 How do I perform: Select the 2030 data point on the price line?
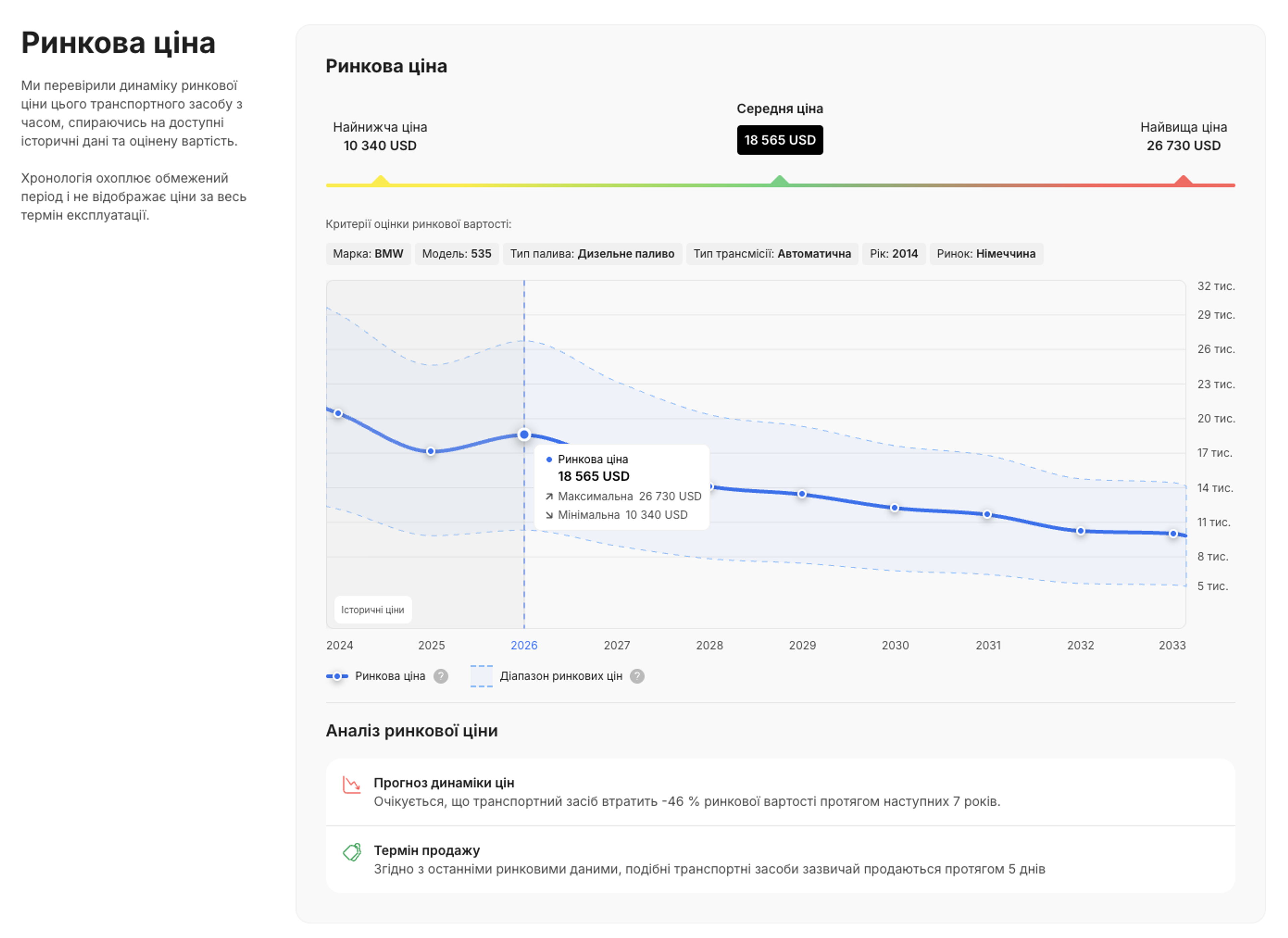(895, 508)
